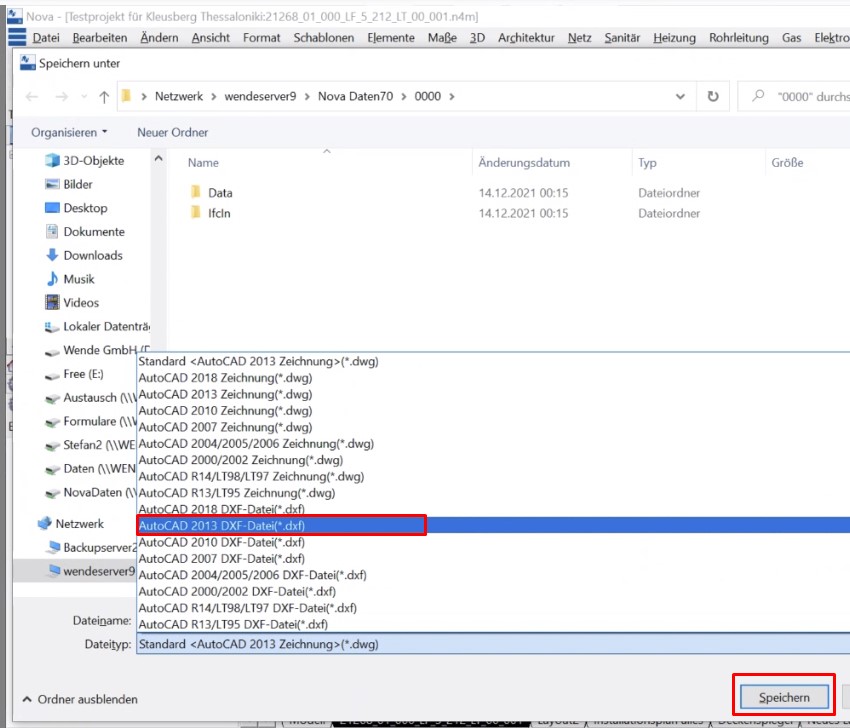Select AutoCAD 2000/2002 DXF-Datei(*.dxf) option
The height and width of the screenshot is (728, 850).
[493, 591]
